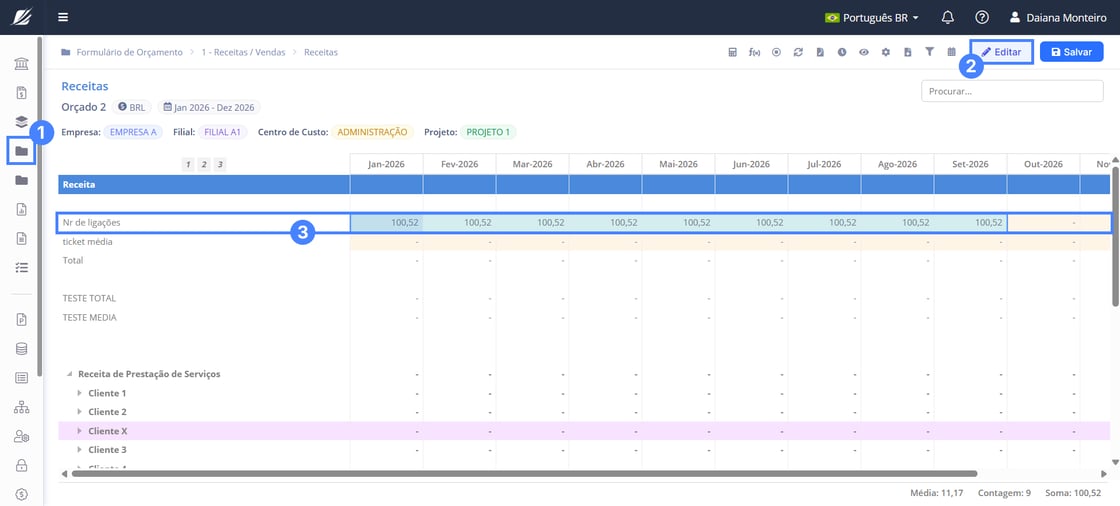Screen dimensions: 1120x506
Task: Click the dollar invoice icon in the sidebar
Action: pos(21,92)
